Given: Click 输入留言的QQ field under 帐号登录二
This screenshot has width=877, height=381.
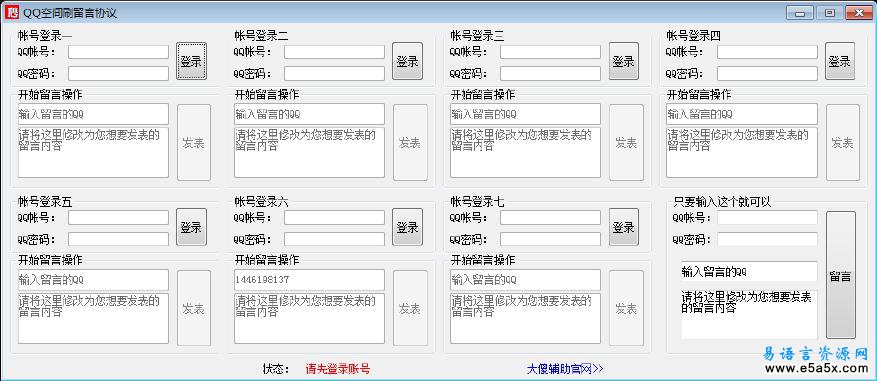Looking at the screenshot, I should [309, 114].
